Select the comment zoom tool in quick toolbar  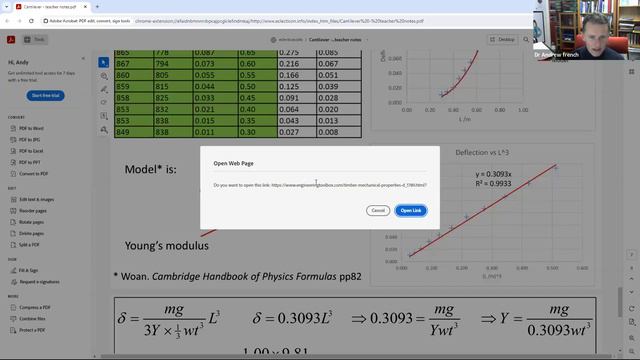(x=104, y=76)
